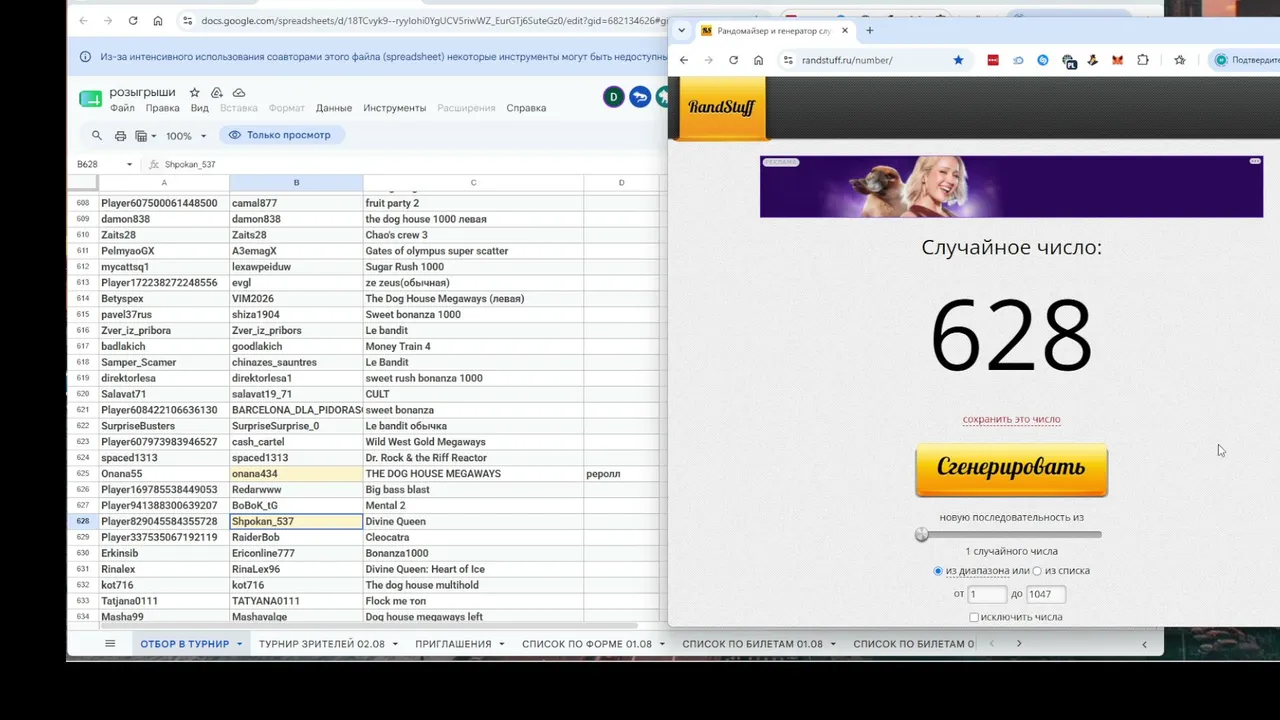Open the Данные menu
The height and width of the screenshot is (720, 1280).
[334, 108]
